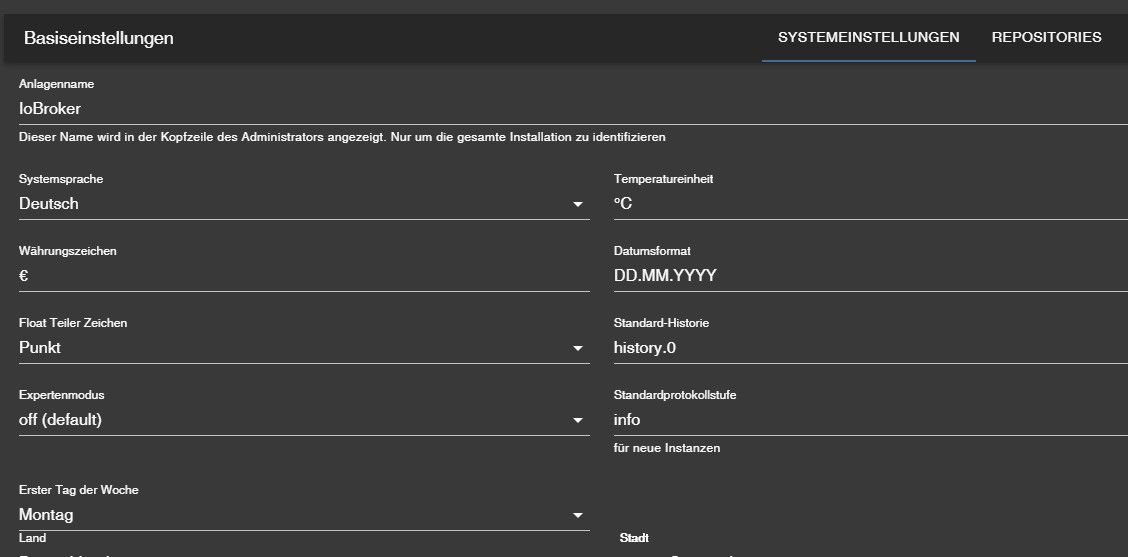This screenshot has height=557, width=1128.
Task: Click the Punkt separator value
Action: point(40,348)
